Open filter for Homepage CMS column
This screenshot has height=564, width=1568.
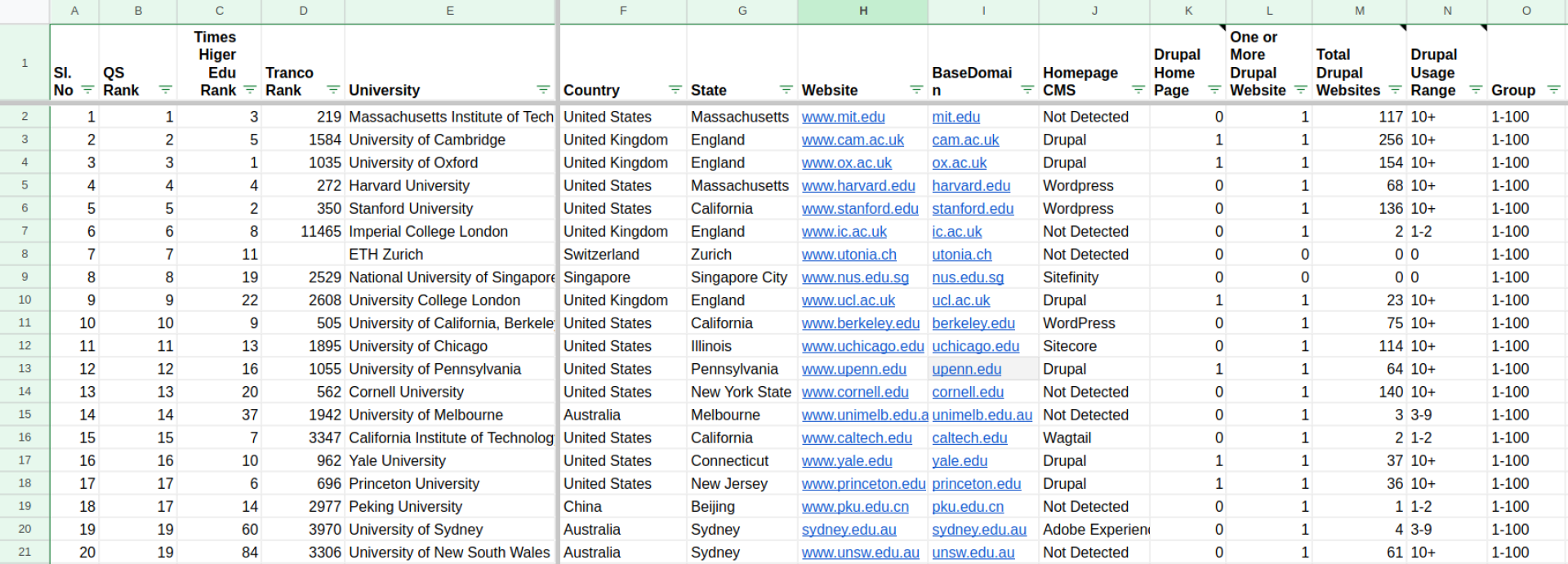point(1138,90)
